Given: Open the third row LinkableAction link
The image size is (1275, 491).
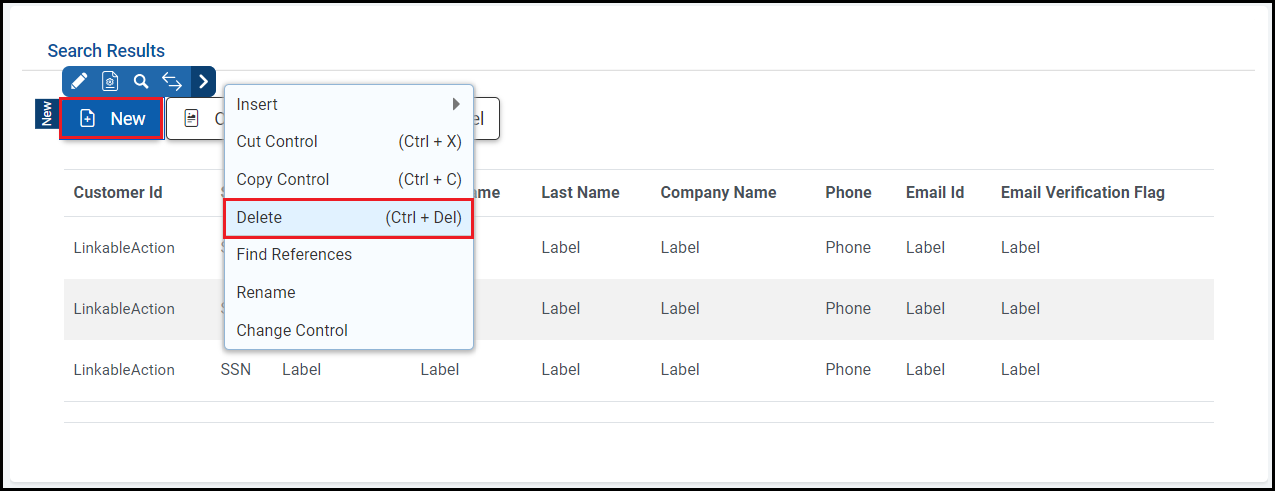Looking at the screenshot, I should coord(124,370).
